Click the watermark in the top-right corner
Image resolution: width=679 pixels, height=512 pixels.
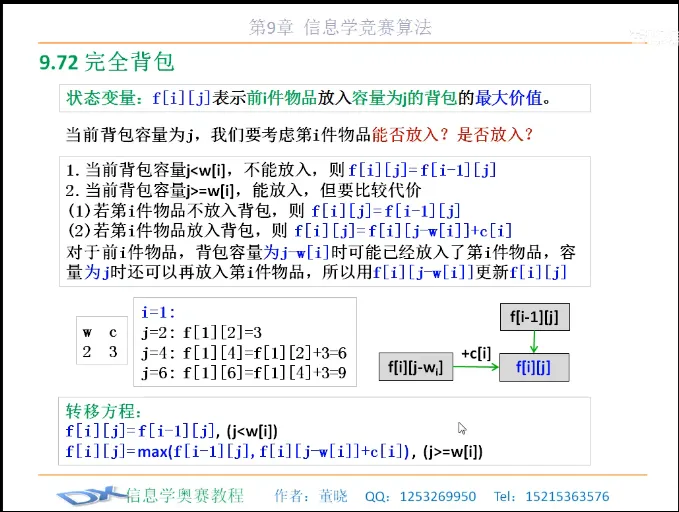(x=652, y=37)
